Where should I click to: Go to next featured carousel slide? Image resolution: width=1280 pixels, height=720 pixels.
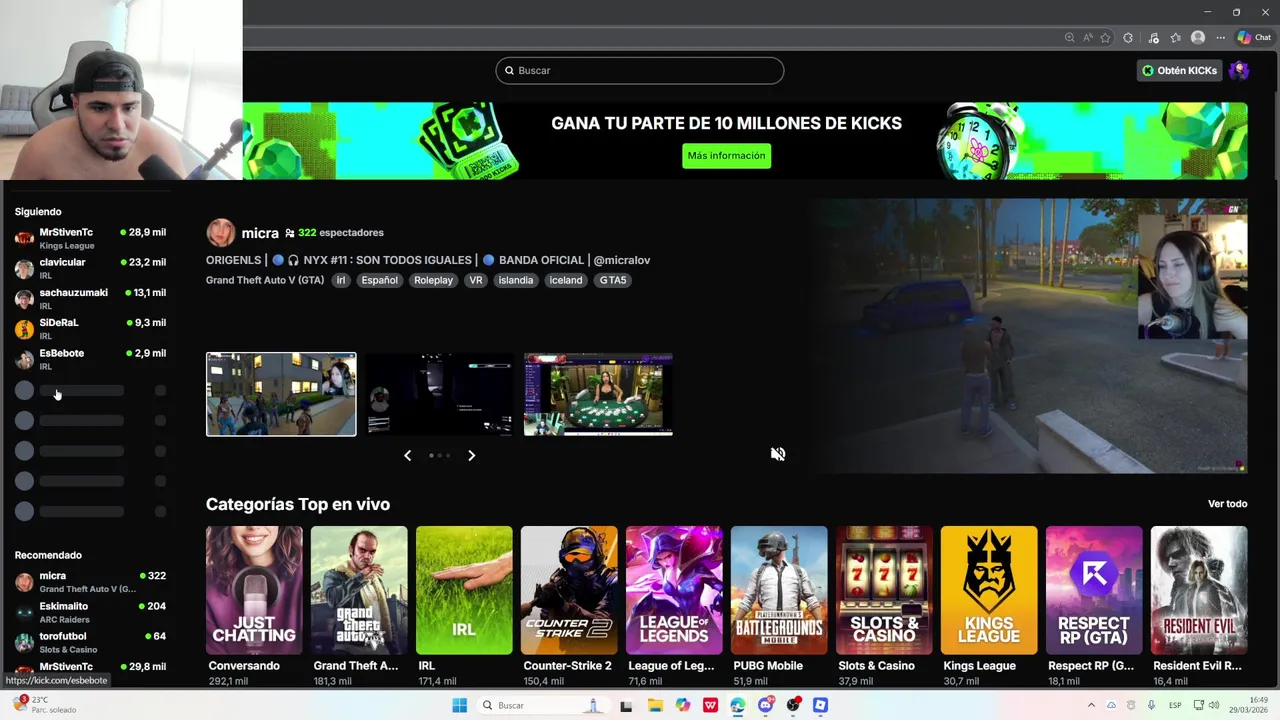[x=472, y=455]
